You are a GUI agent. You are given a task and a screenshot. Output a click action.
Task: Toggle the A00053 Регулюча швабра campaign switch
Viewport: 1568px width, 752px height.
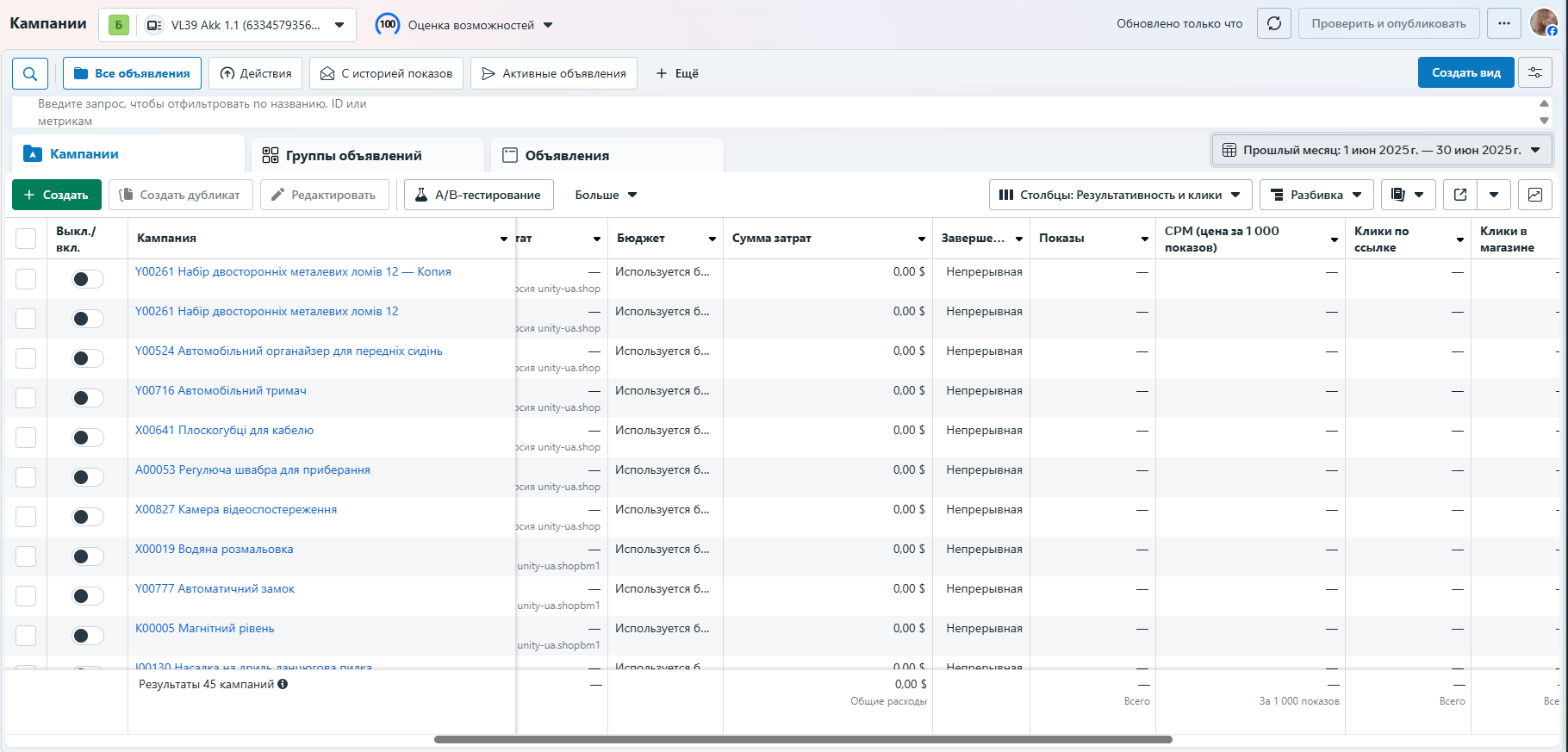tap(87, 477)
